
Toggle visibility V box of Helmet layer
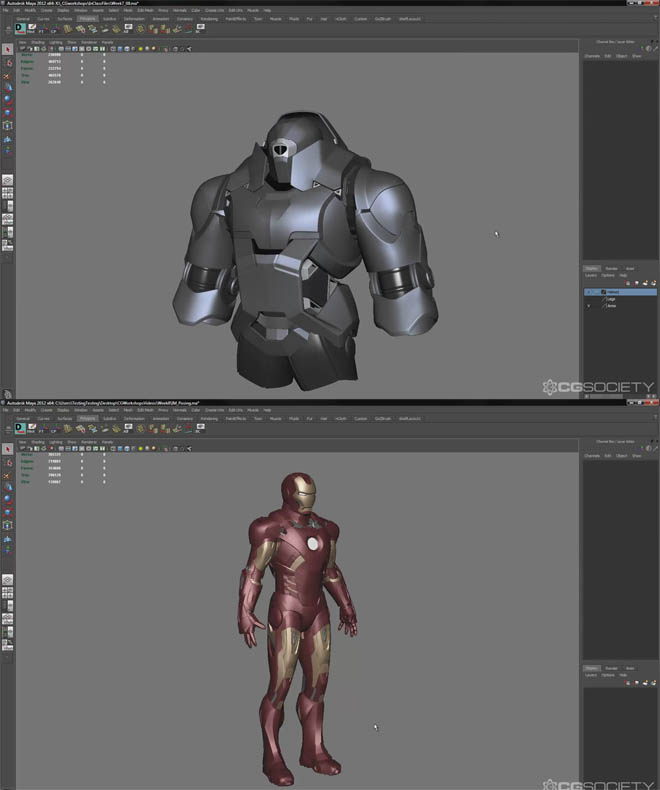(588, 292)
